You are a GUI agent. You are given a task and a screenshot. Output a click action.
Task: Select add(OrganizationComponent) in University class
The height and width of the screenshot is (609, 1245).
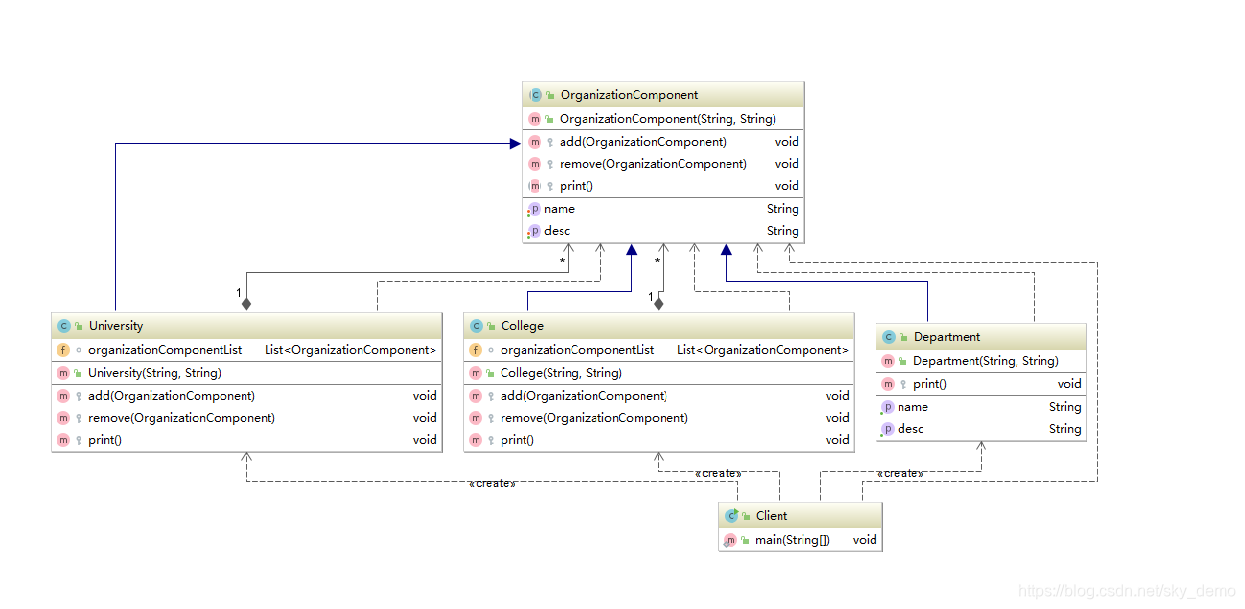[x=246, y=396]
